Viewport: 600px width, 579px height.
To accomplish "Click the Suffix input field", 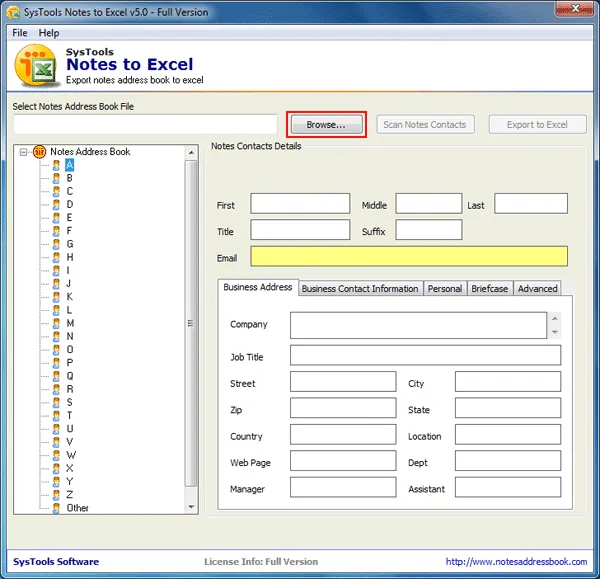I will 429,230.
